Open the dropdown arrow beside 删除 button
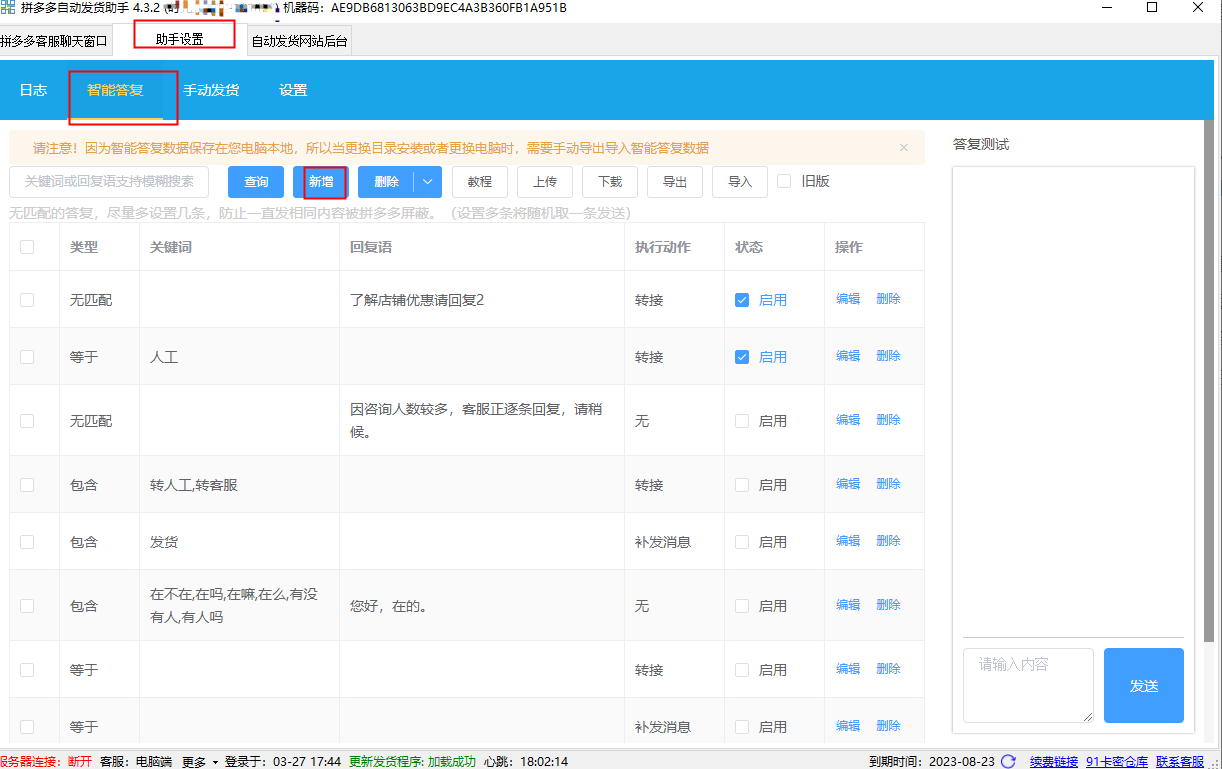 (427, 182)
